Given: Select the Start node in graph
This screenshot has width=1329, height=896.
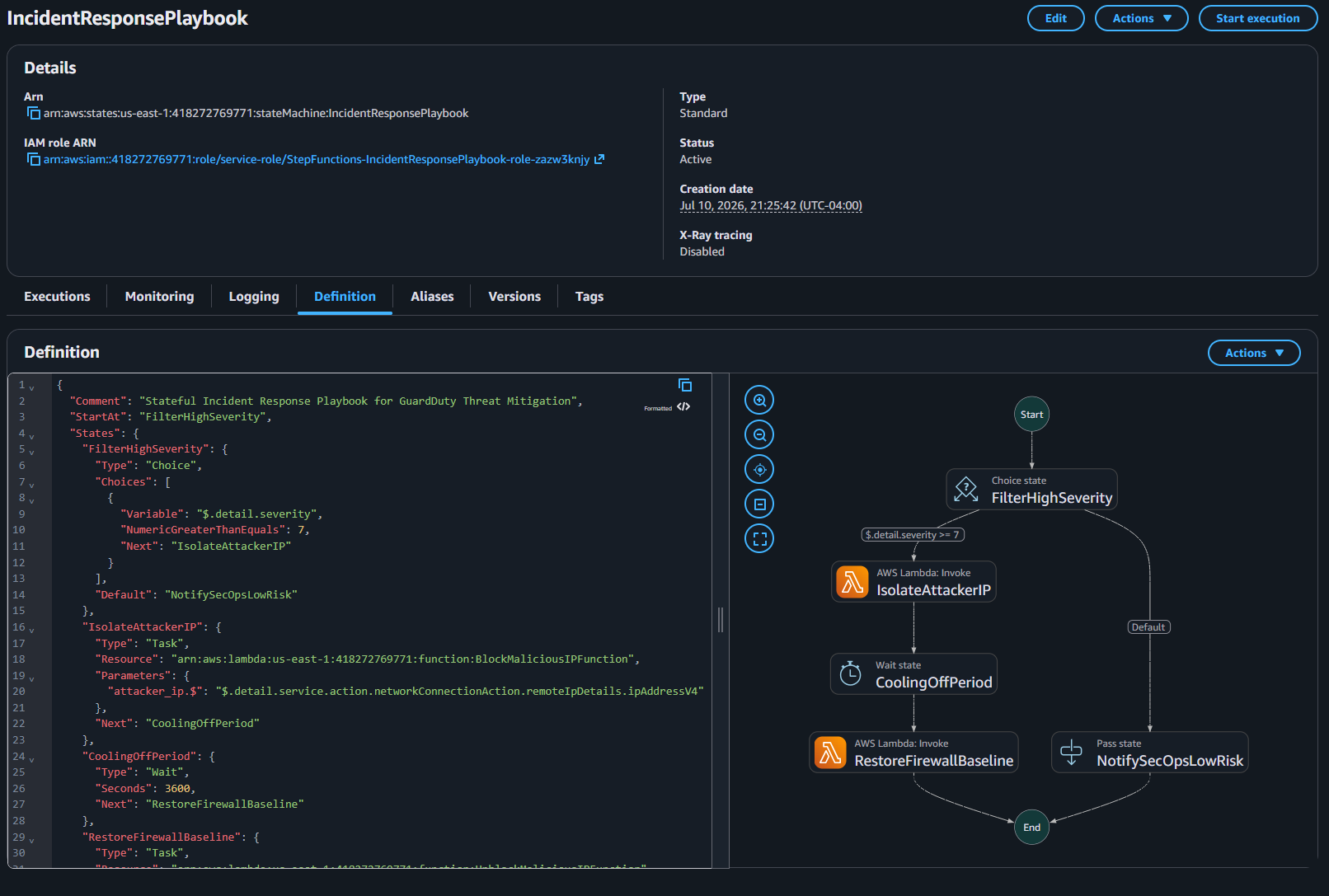Looking at the screenshot, I should pyautogui.click(x=1031, y=415).
